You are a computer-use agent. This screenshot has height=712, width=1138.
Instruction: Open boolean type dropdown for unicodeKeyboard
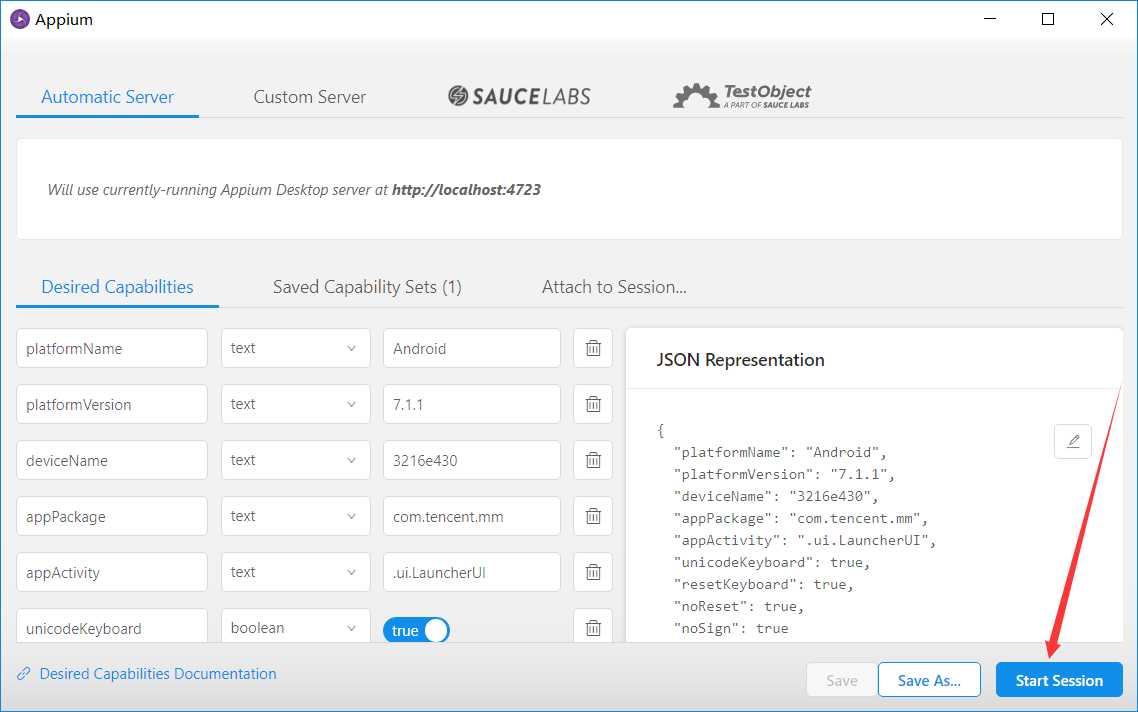(295, 626)
